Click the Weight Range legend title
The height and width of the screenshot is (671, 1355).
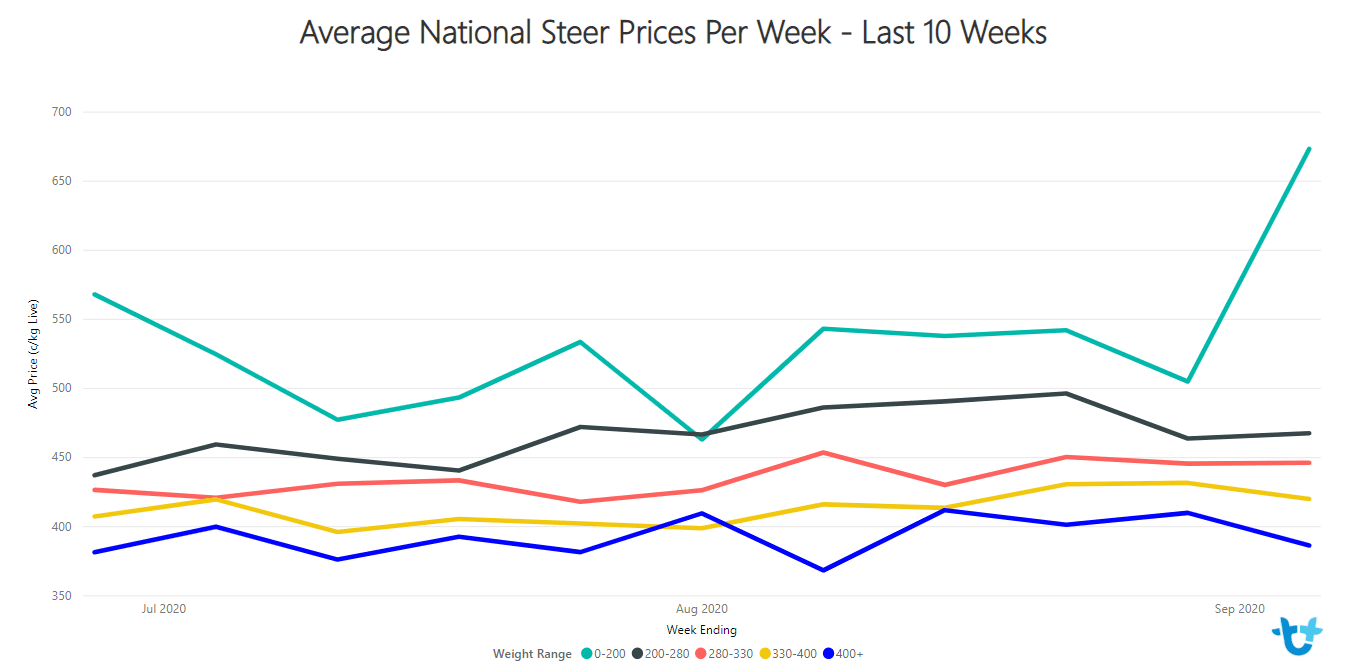(x=533, y=654)
